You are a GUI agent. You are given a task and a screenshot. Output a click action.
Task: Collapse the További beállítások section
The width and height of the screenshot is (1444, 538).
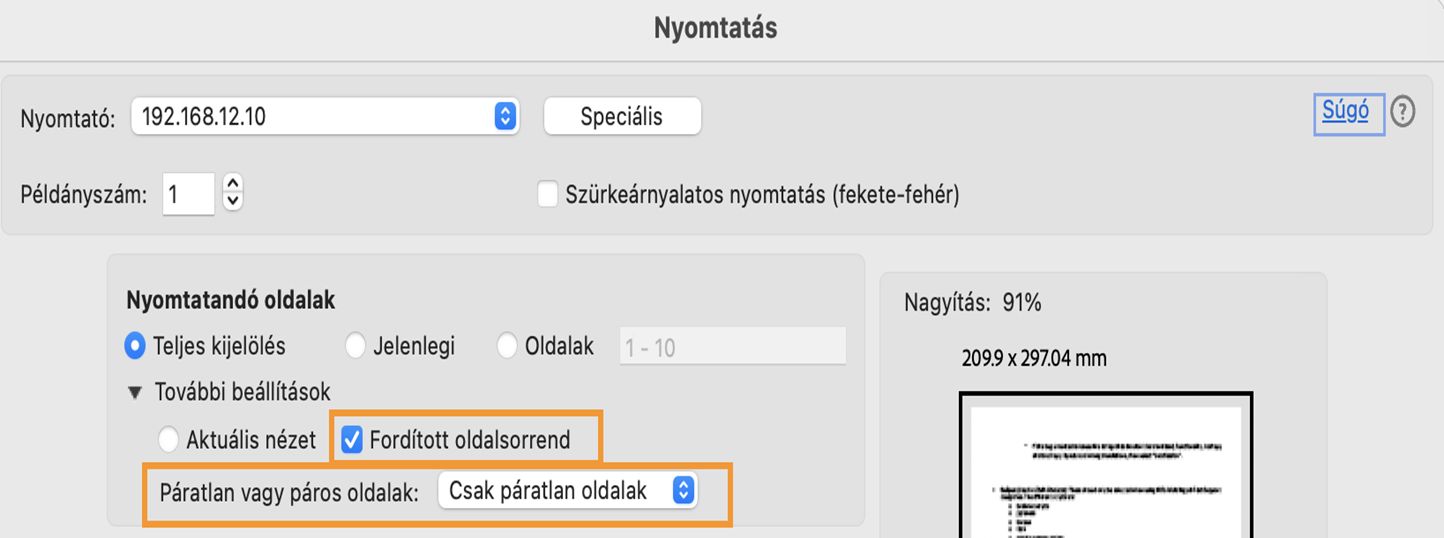135,392
